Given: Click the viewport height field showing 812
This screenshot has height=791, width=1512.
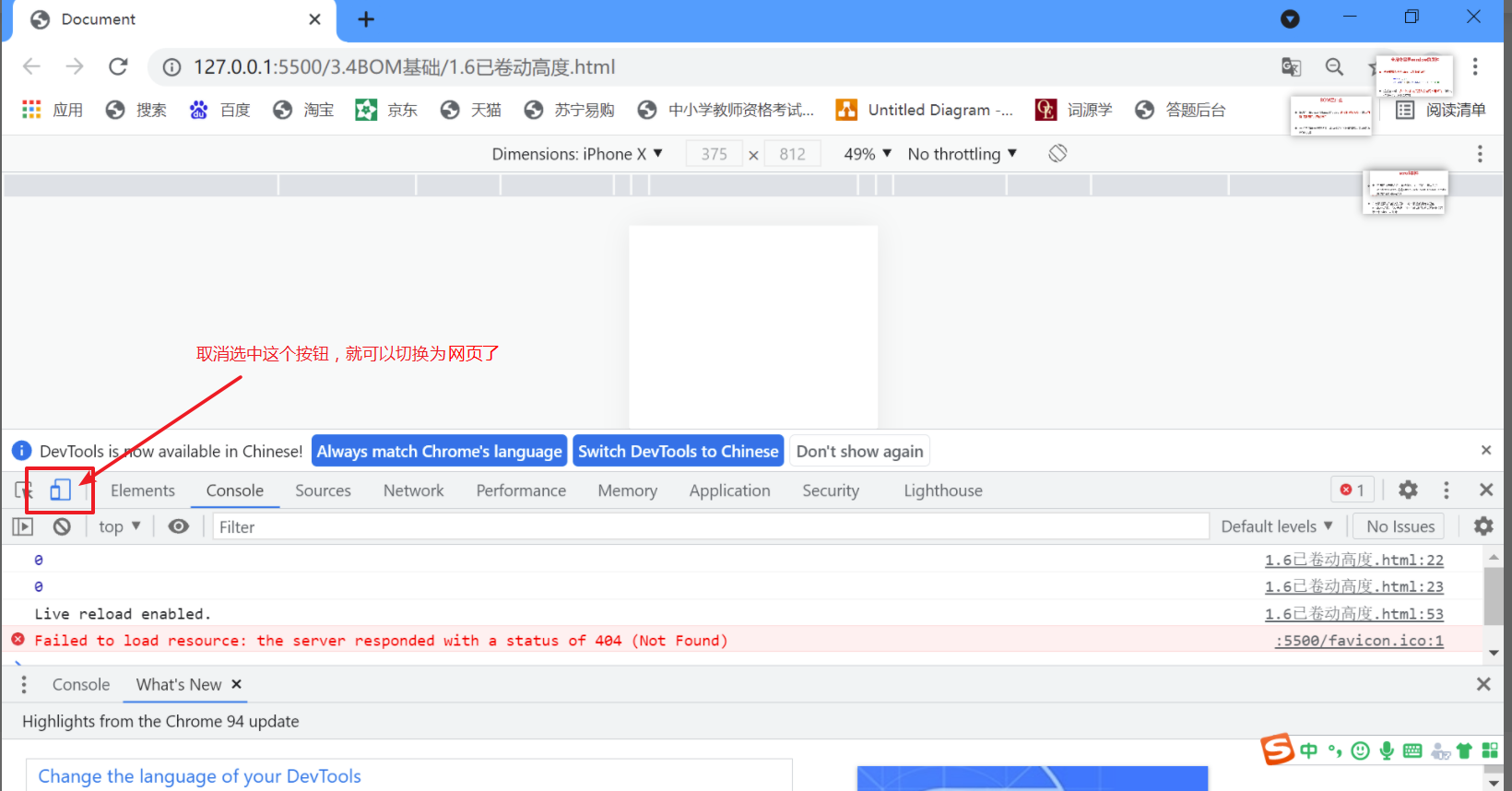Looking at the screenshot, I should [x=793, y=154].
